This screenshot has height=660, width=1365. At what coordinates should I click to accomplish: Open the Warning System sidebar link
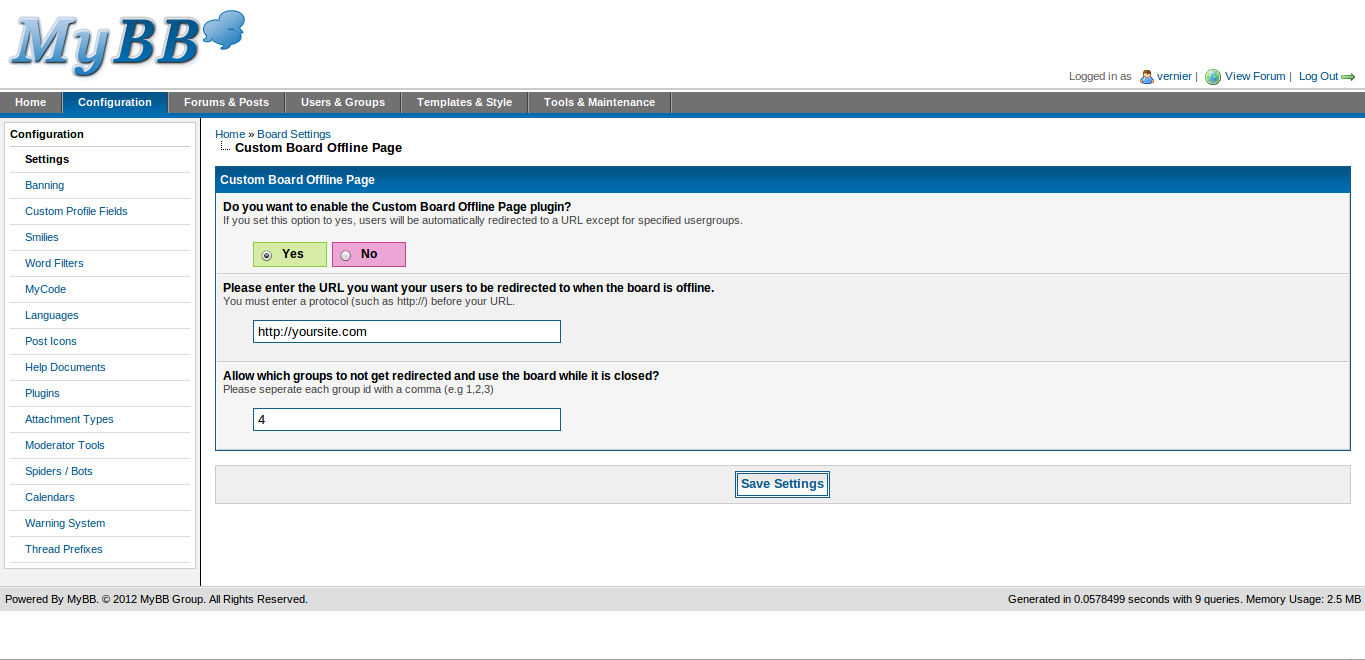[65, 523]
